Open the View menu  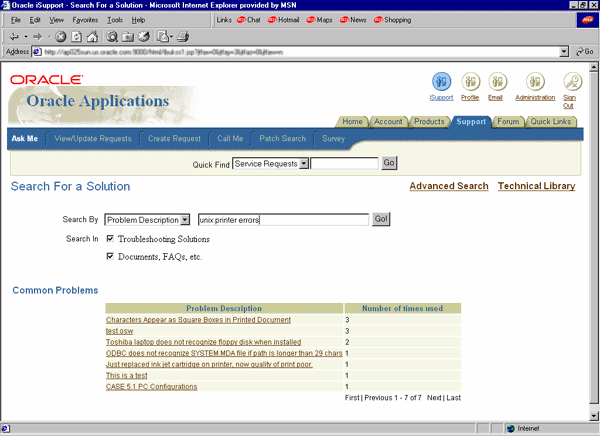point(56,20)
